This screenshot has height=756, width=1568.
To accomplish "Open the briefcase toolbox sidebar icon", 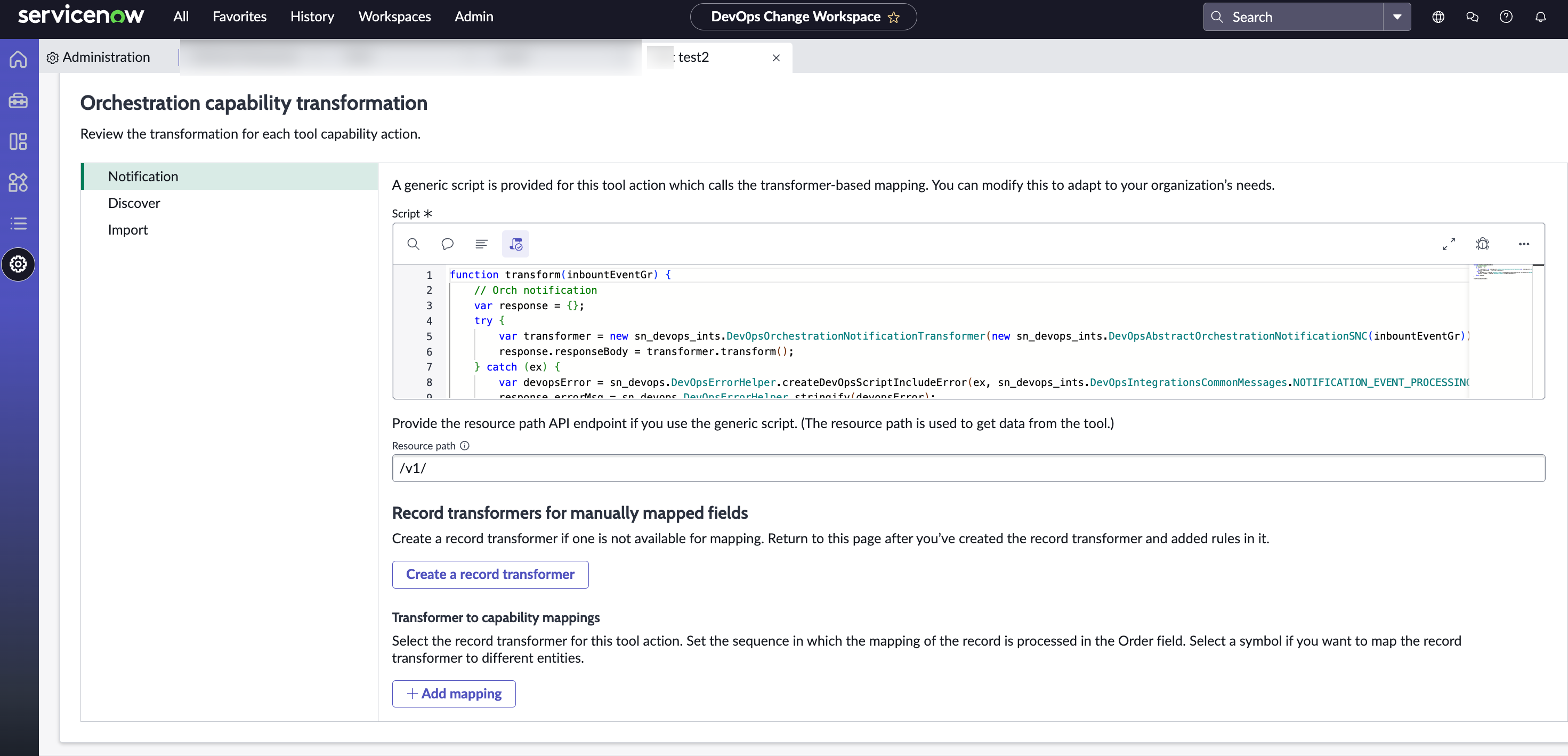I will tap(18, 100).
